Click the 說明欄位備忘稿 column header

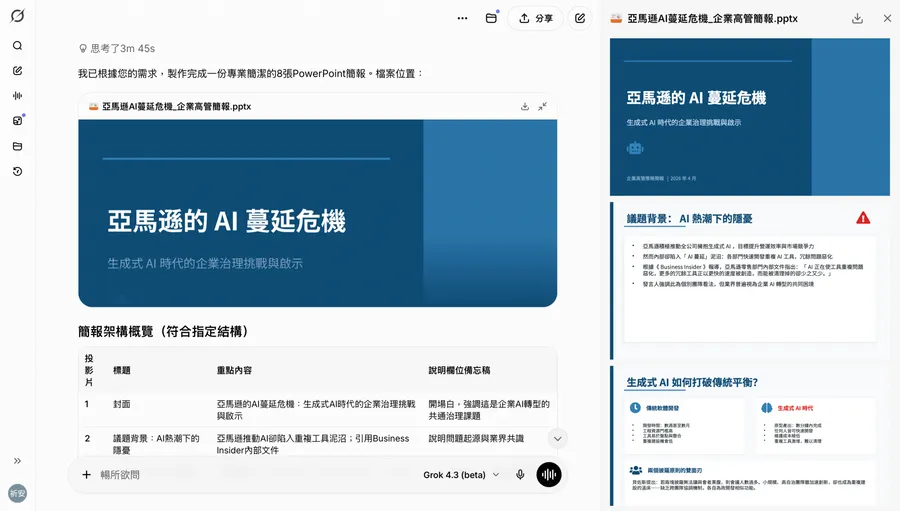tap(459, 370)
